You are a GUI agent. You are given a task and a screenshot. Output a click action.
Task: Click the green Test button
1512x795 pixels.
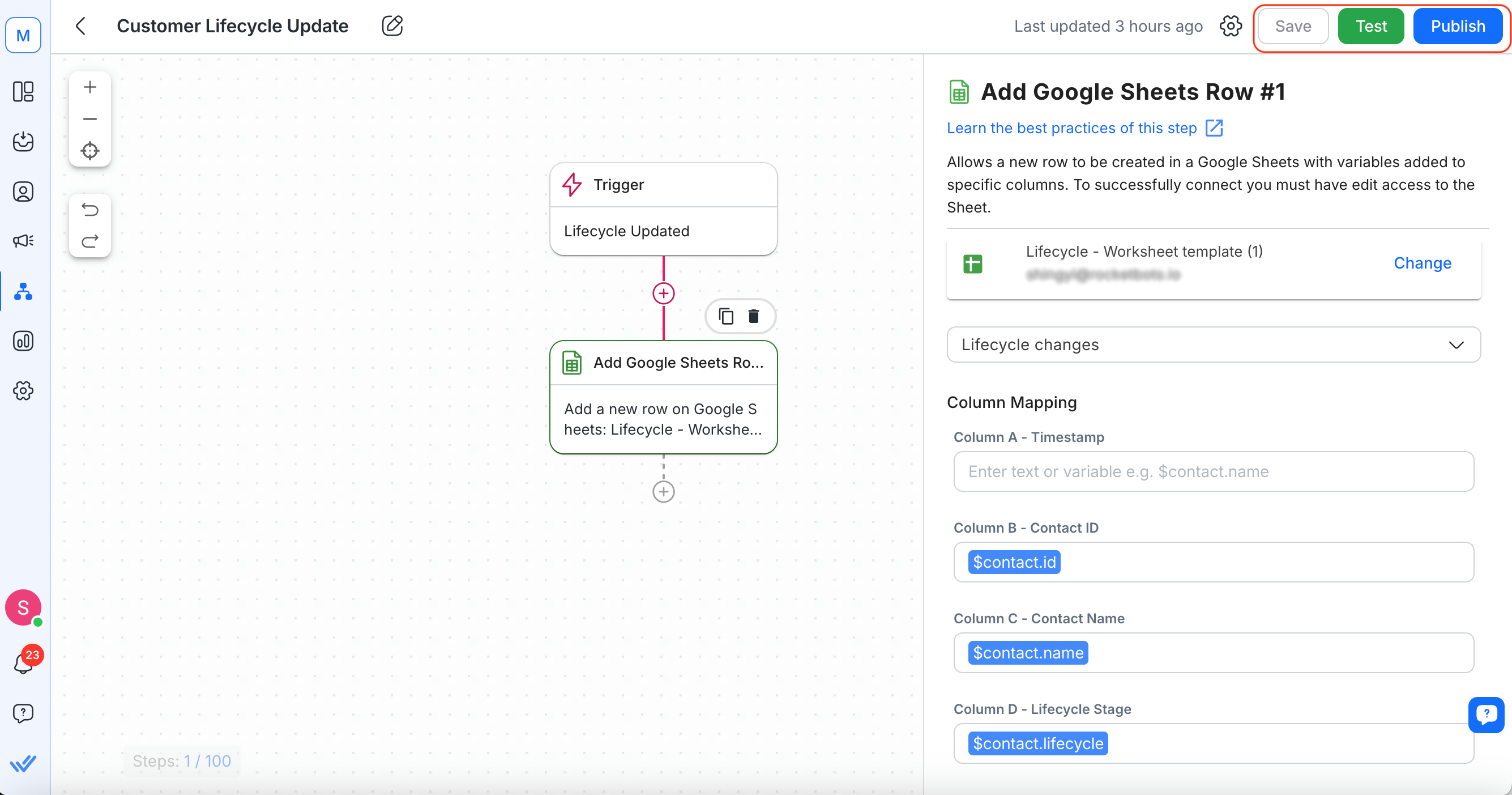coord(1370,26)
